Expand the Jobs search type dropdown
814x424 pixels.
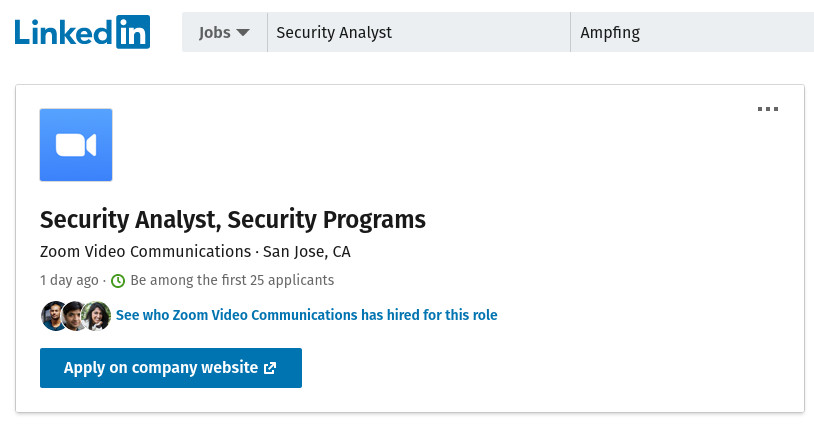(x=224, y=32)
